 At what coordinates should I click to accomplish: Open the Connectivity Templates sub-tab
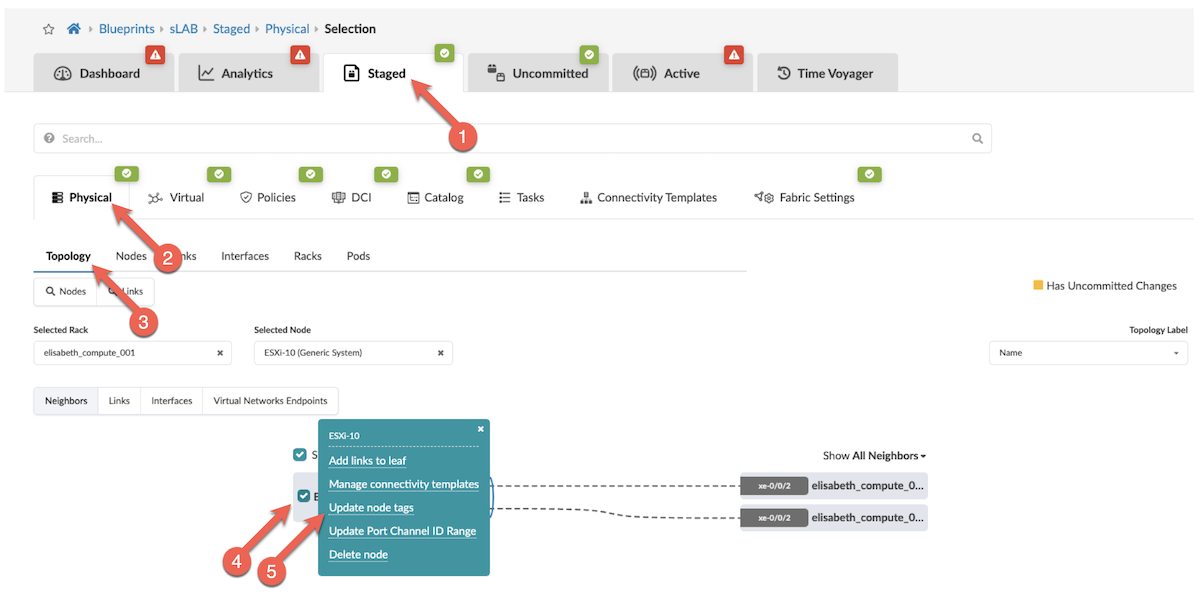(648, 197)
